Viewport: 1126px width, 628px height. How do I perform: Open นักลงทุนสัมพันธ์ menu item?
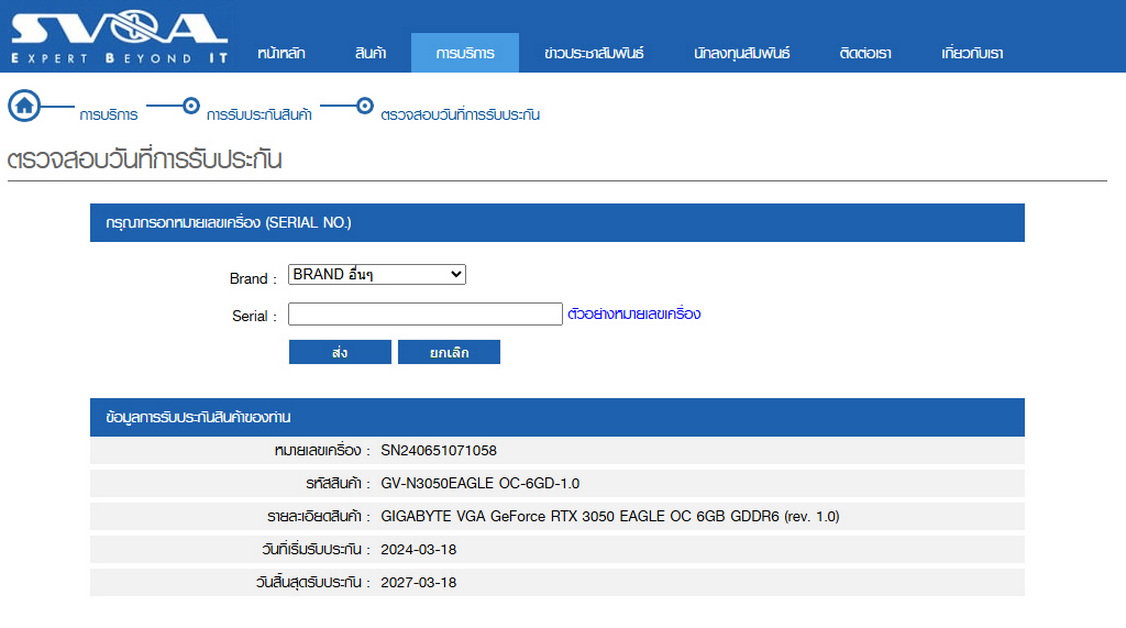pyautogui.click(x=742, y=53)
